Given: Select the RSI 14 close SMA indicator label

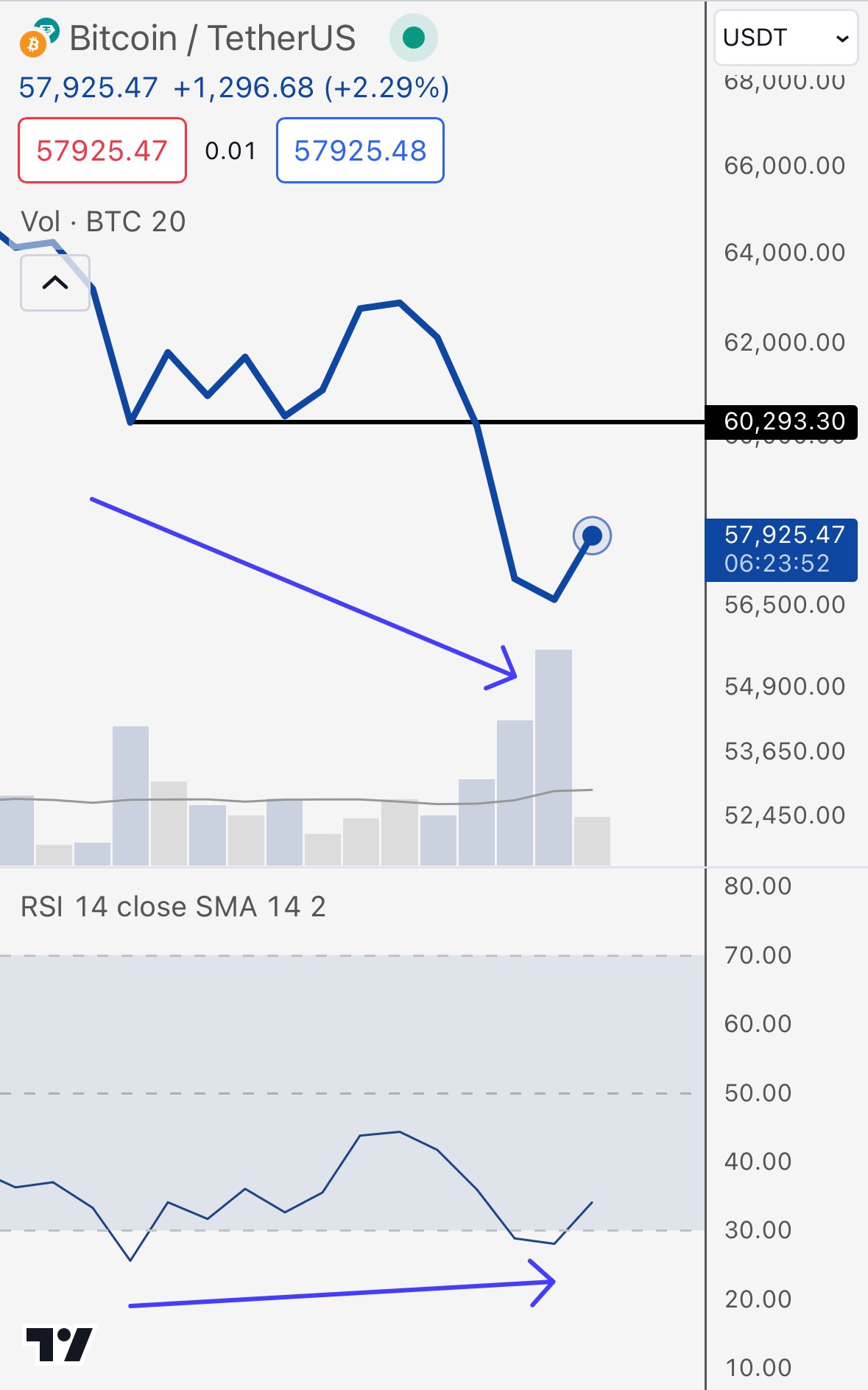Looking at the screenshot, I should point(173,906).
